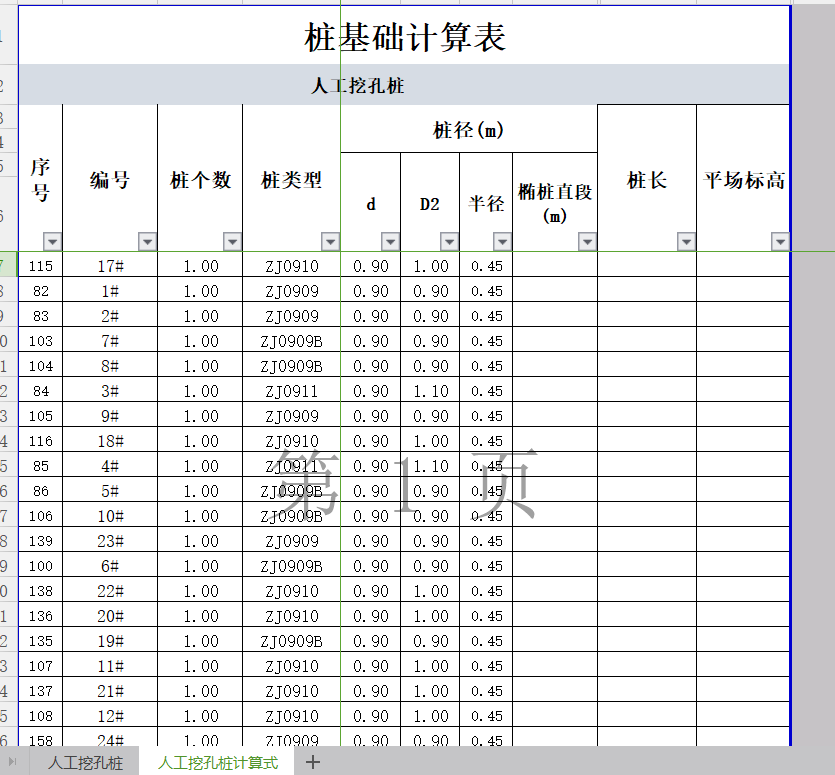Screen dimensions: 835x775
Task: Open the 桩长 column filter dropdown
Action: (x=686, y=241)
